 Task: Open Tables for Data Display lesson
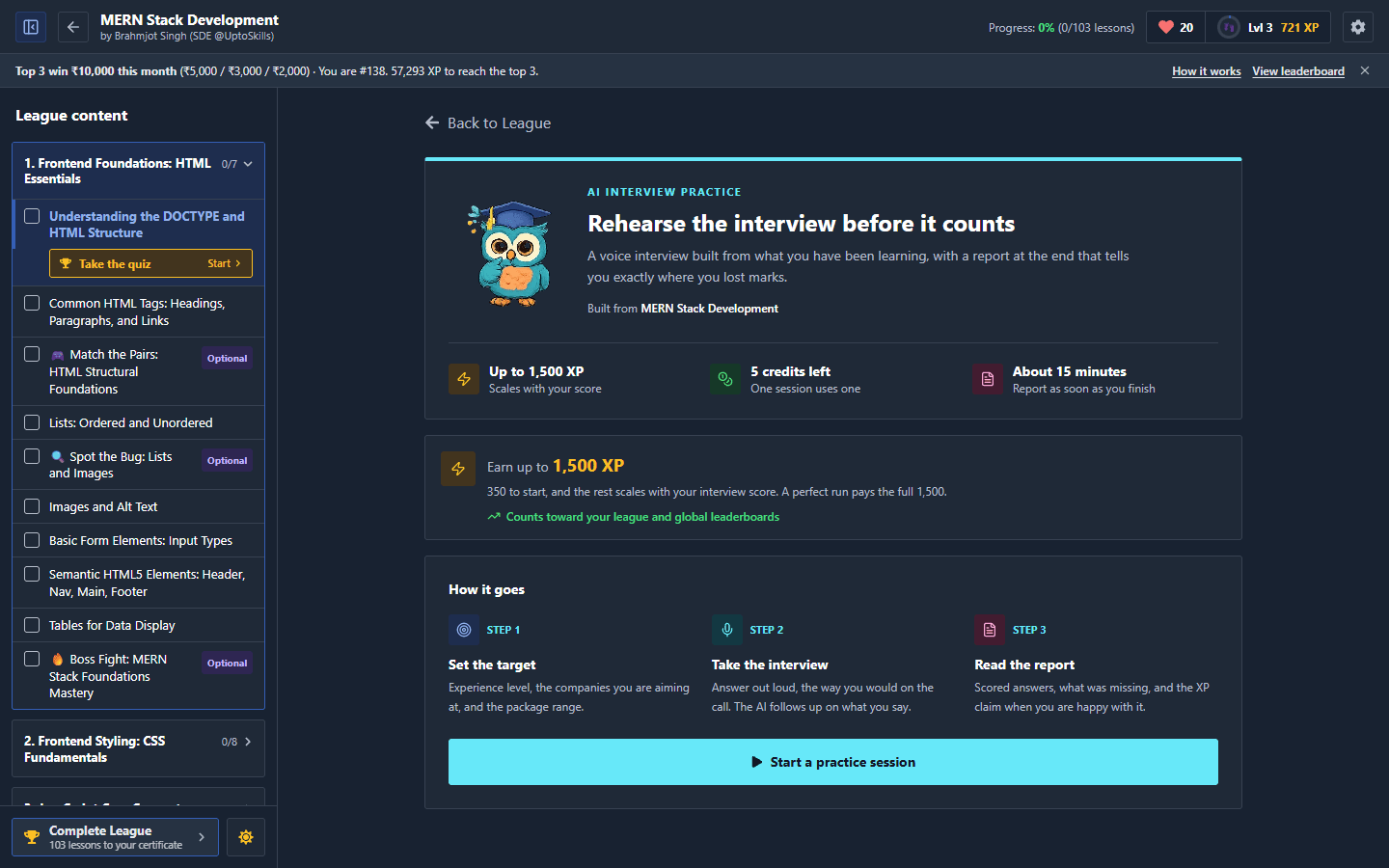coord(112,626)
